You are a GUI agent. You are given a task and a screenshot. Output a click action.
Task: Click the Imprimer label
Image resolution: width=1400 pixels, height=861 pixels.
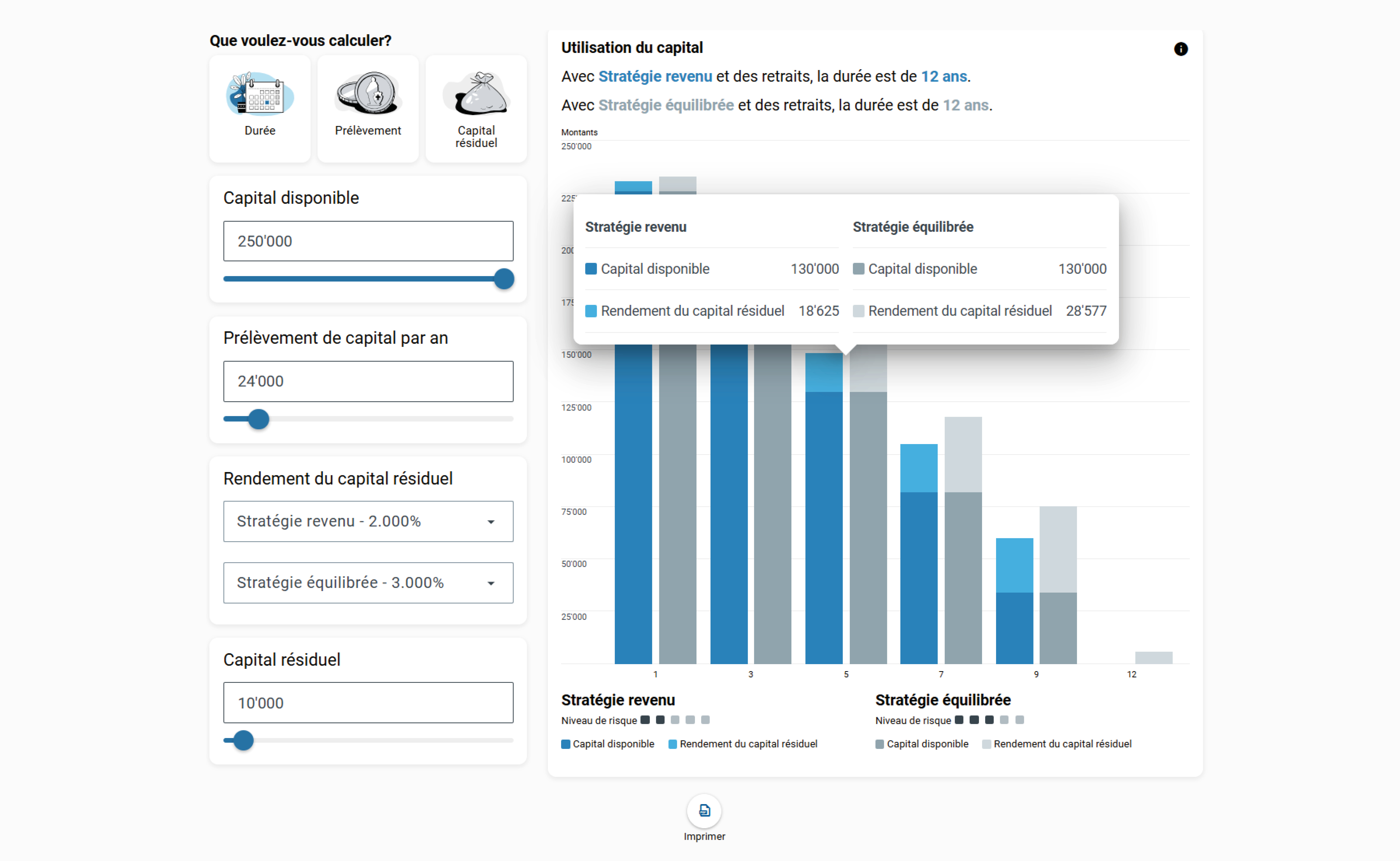pos(704,836)
